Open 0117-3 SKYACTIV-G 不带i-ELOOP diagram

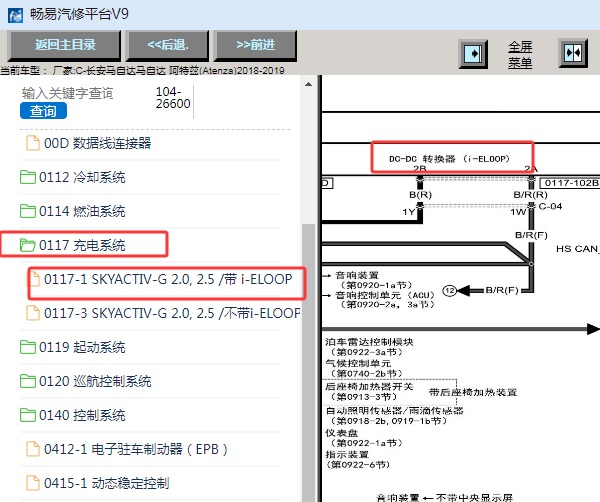point(172,313)
